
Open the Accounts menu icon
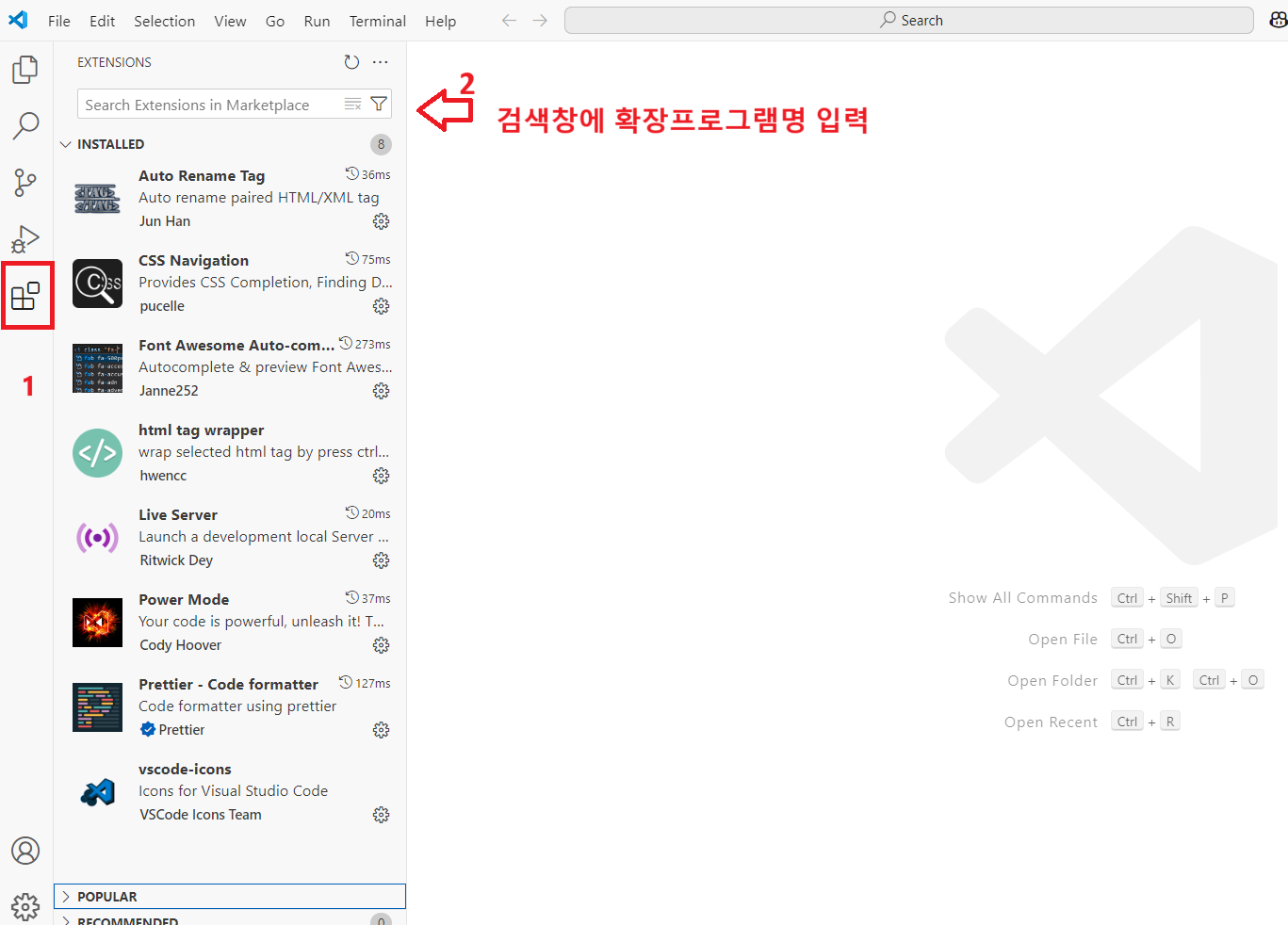coord(25,851)
